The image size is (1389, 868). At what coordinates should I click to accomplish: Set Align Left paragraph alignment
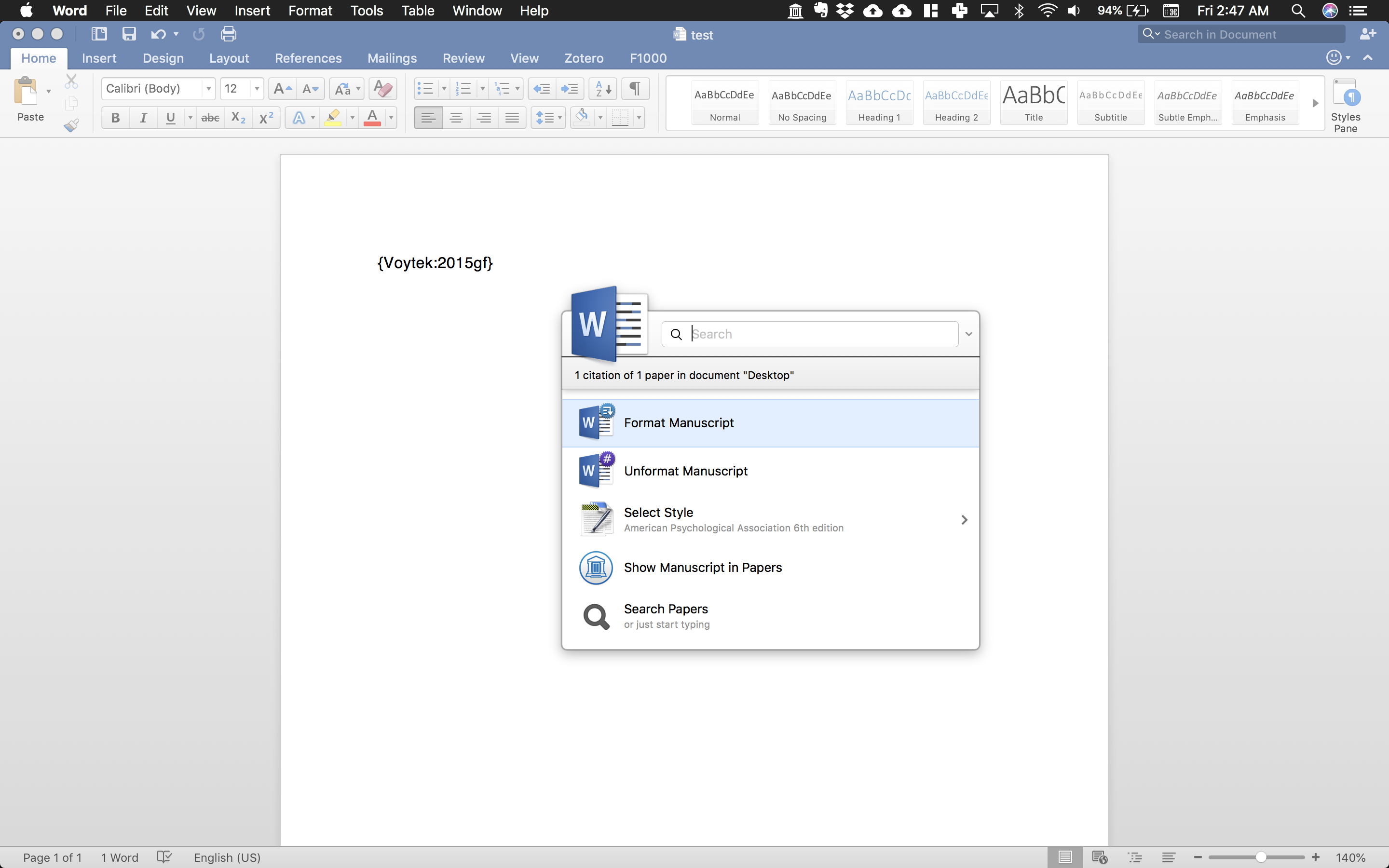(428, 118)
